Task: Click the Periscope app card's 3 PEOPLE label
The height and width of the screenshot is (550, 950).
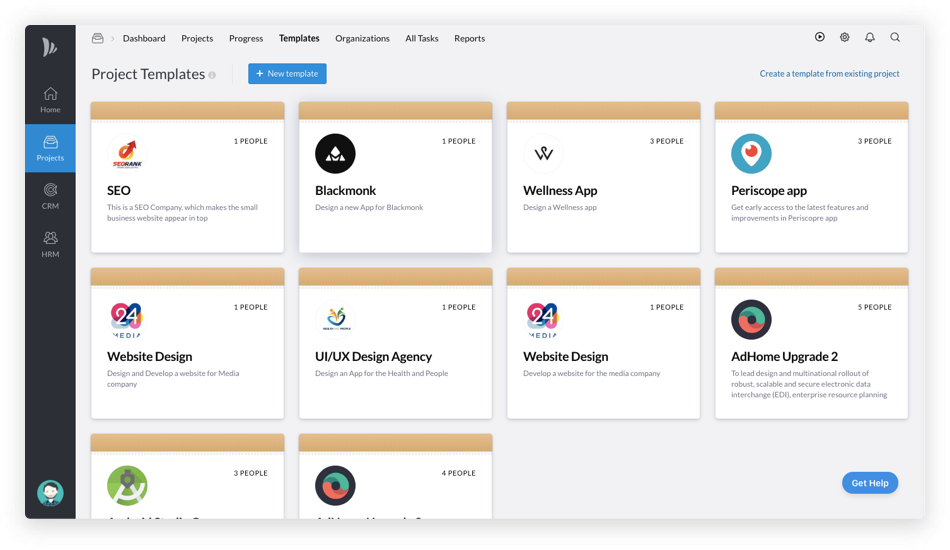Action: point(874,141)
